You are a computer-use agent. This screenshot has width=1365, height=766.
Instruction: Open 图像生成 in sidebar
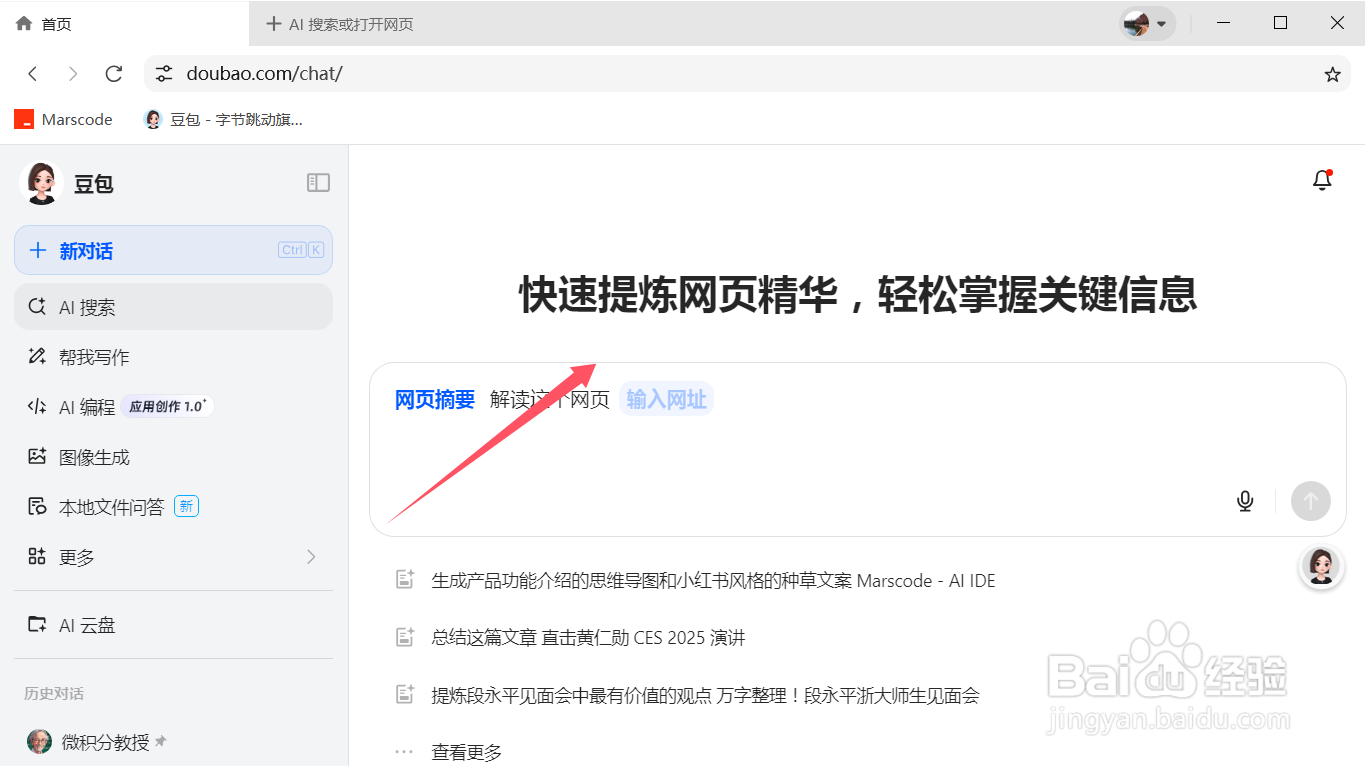(x=173, y=457)
